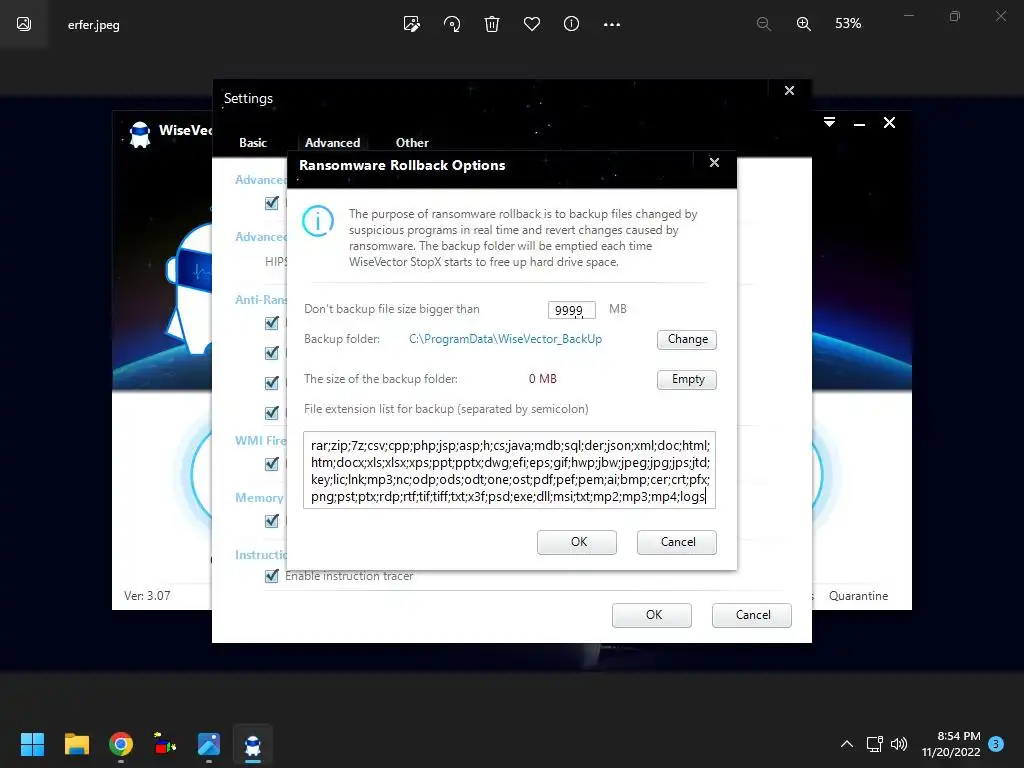Screen dimensions: 1024x768
Task: Open WiseVector StopX from the taskbar
Action: pos(253,744)
